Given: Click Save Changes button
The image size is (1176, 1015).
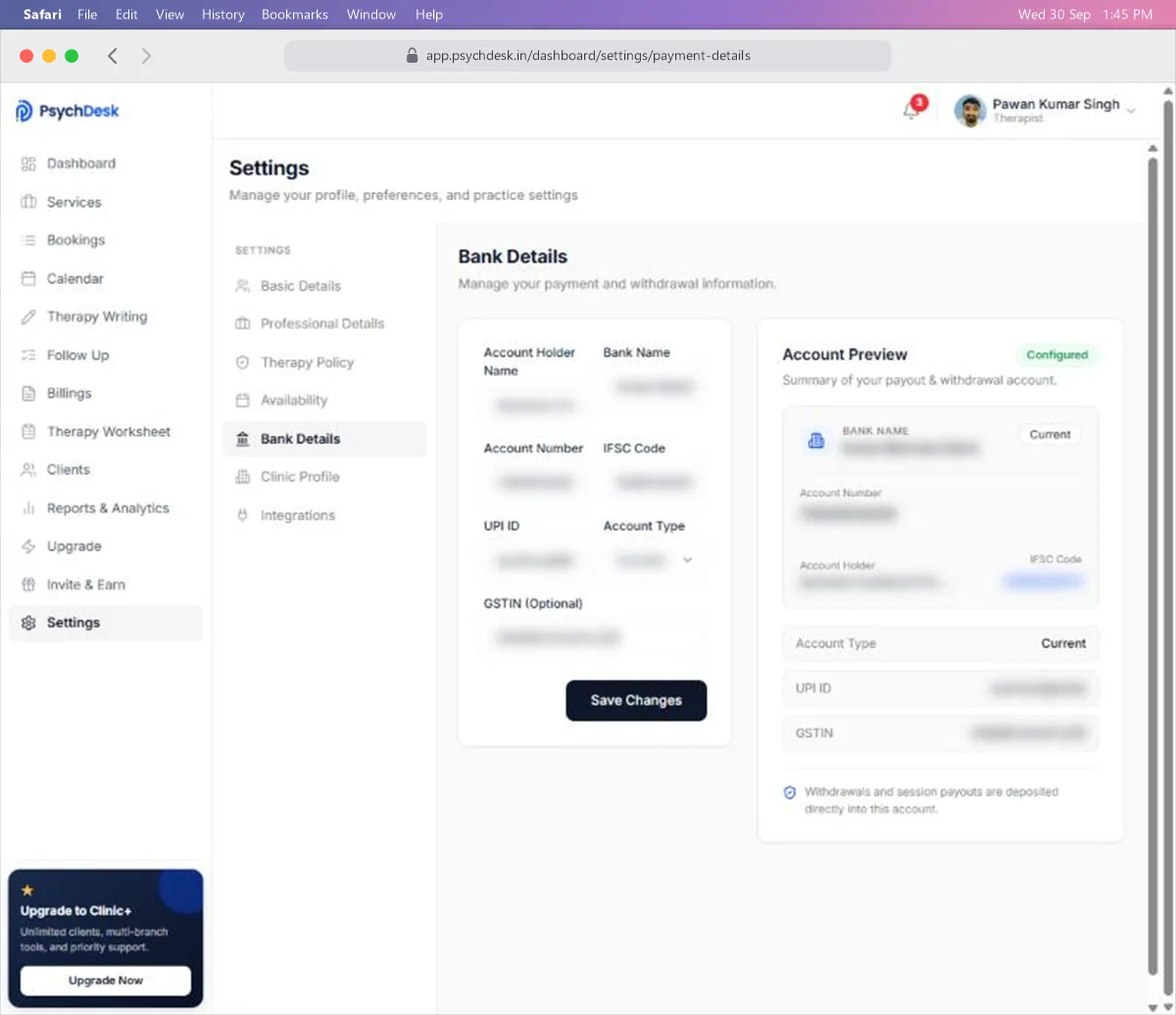Looking at the screenshot, I should coord(636,701).
